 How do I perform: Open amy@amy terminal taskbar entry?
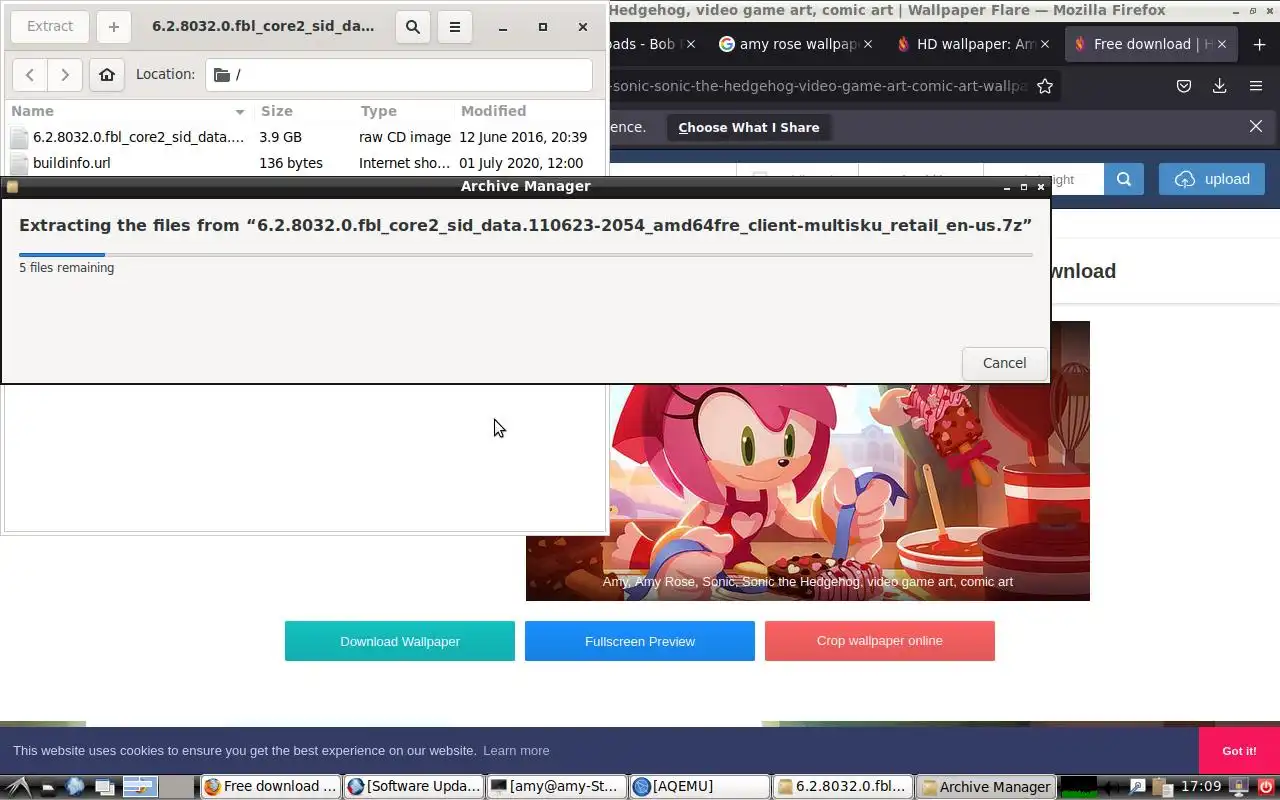557,787
